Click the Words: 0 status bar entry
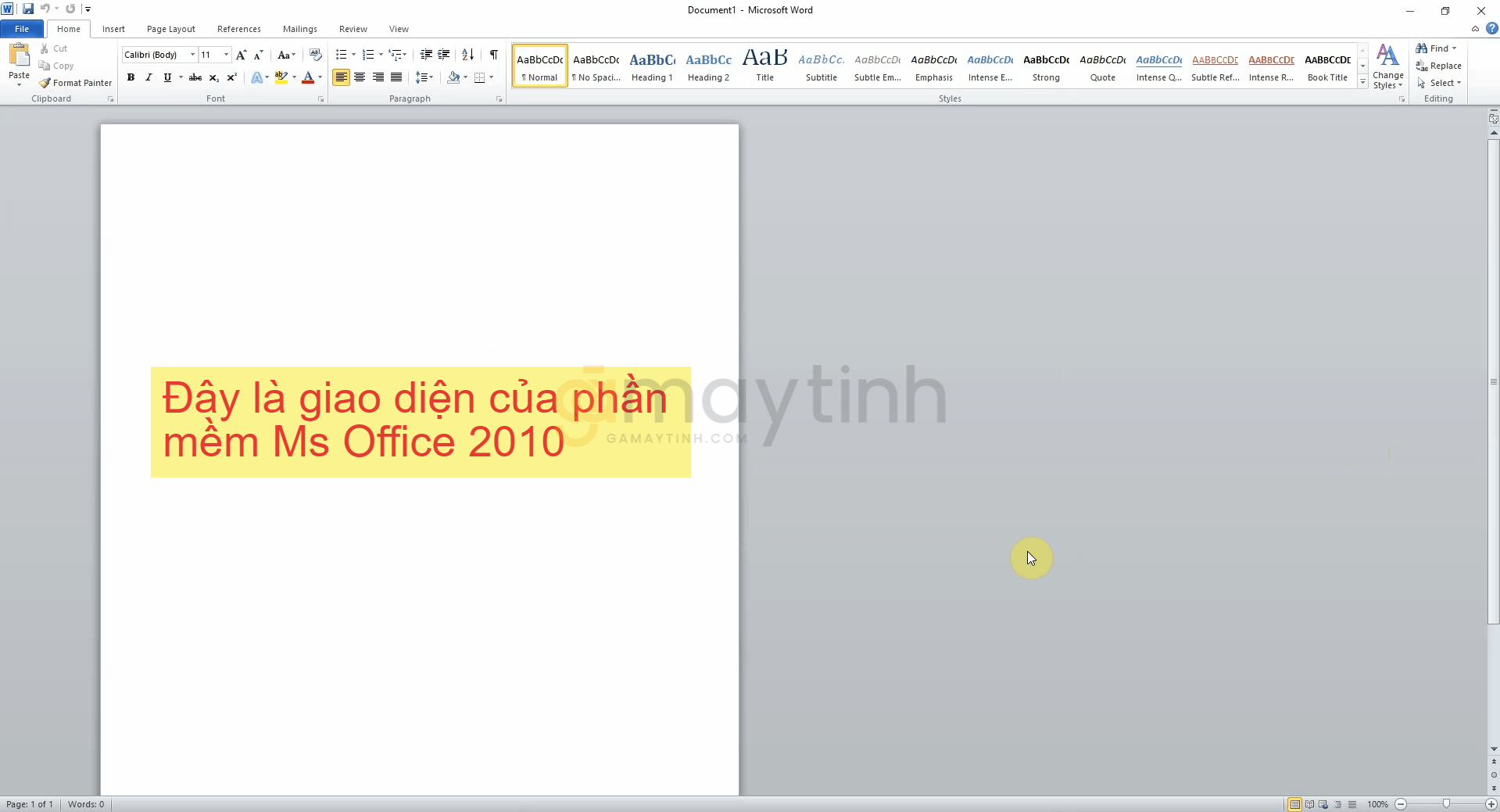Screen dimensions: 1500x812 click(86, 804)
